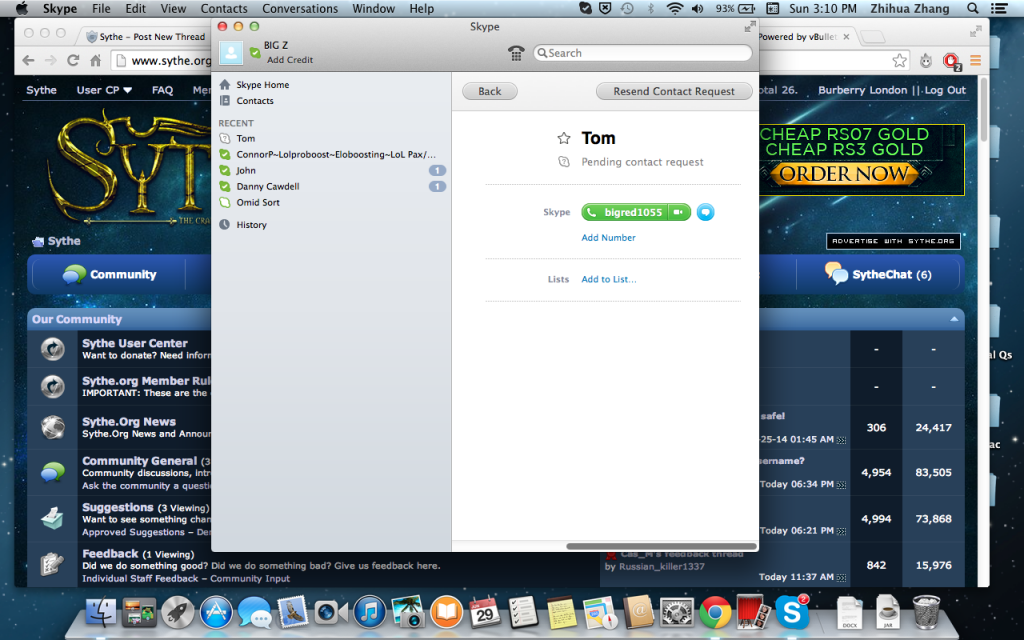Open the Edit menu
This screenshot has width=1024, height=640.
coord(135,8)
